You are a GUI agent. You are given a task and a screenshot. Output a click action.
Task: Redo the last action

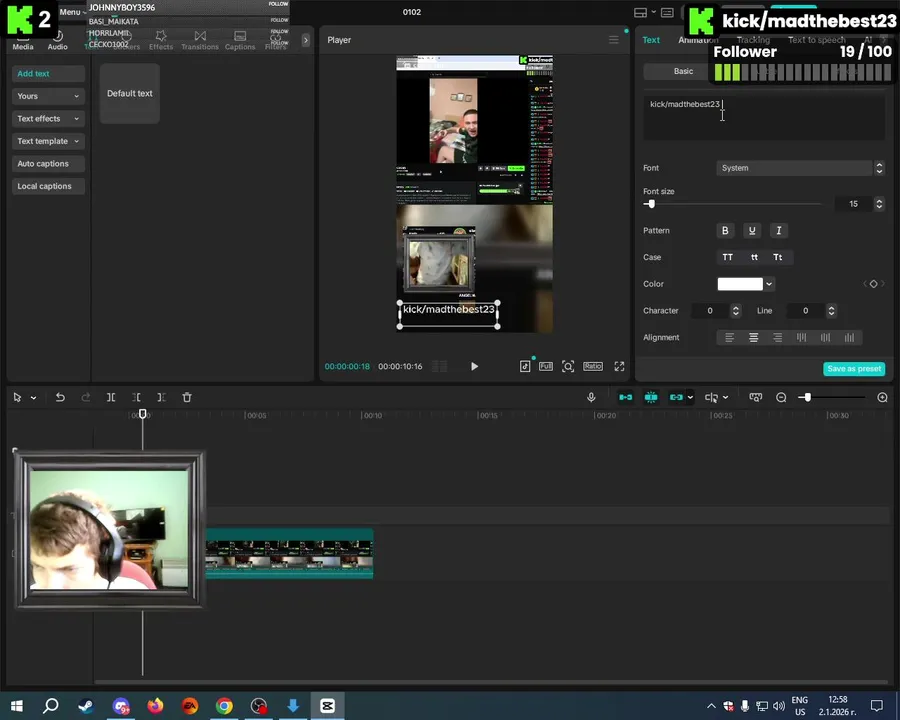click(x=86, y=397)
